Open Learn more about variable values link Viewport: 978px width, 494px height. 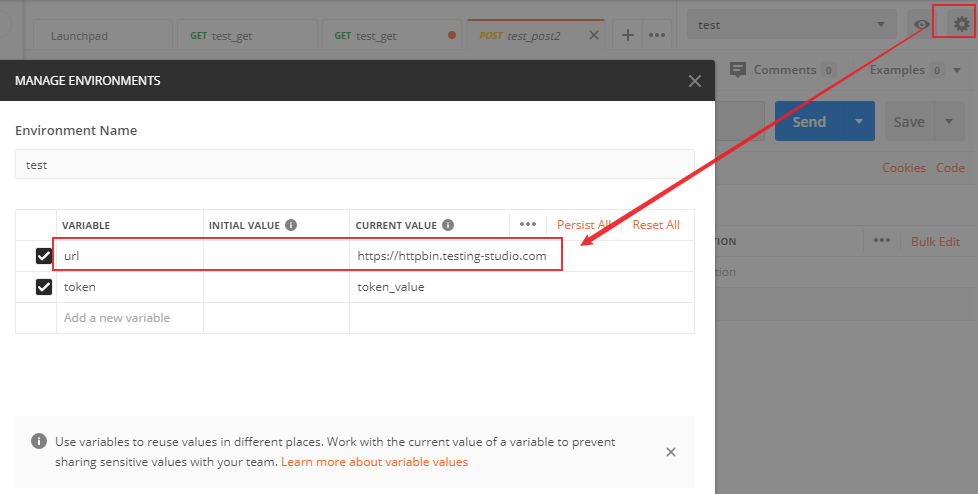pos(374,462)
